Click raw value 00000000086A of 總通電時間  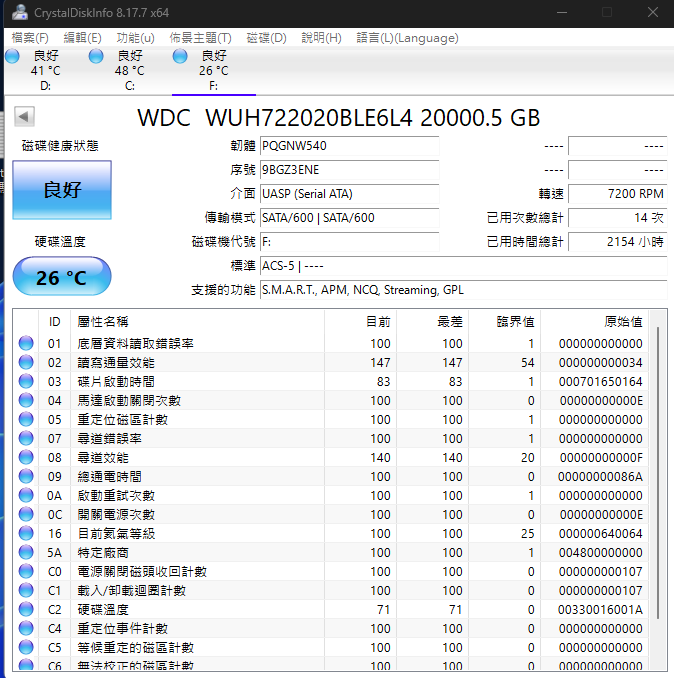coord(600,477)
